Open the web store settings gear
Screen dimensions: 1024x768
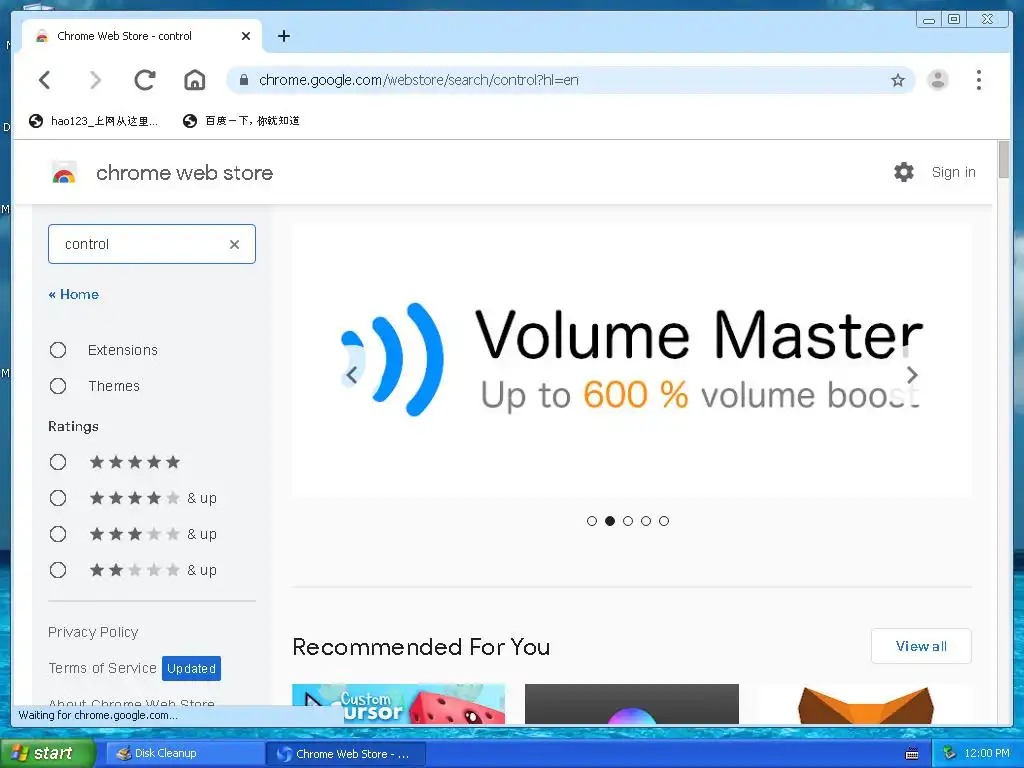coord(904,172)
